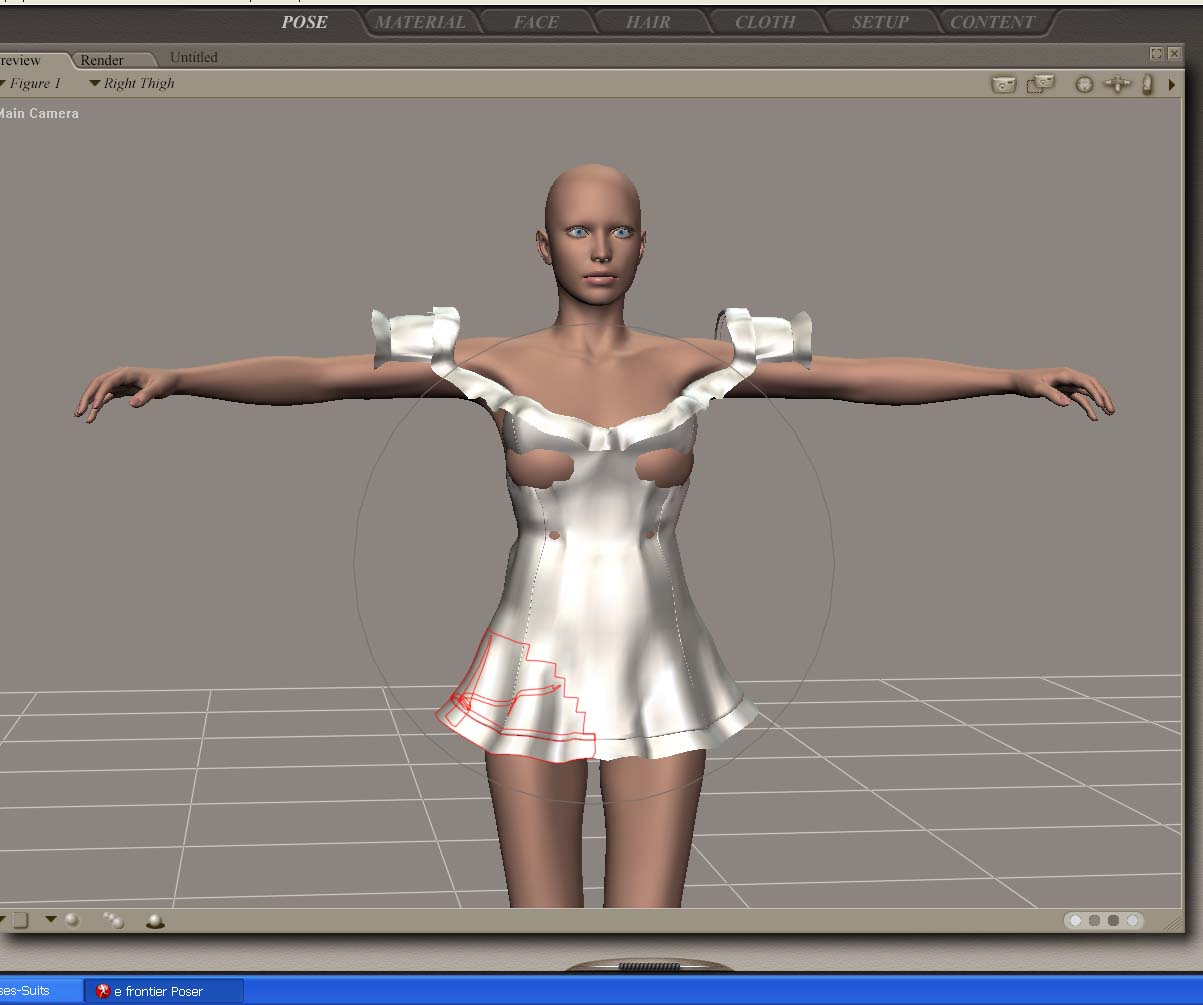Click the three-spheres depth cue icon
The height and width of the screenshot is (1005, 1203).
114,920
